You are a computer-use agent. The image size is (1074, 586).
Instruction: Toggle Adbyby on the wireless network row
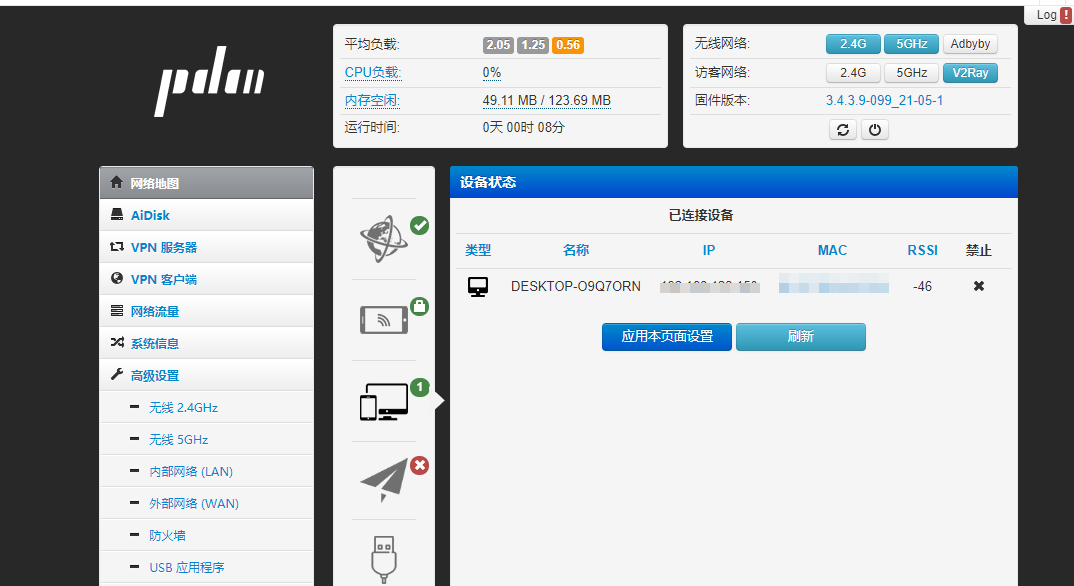(969, 43)
